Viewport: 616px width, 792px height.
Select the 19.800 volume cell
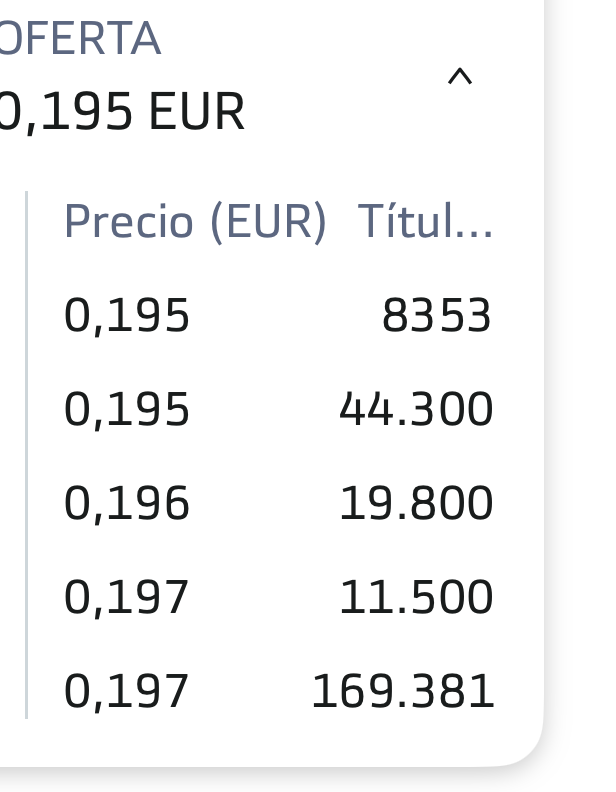coord(416,503)
